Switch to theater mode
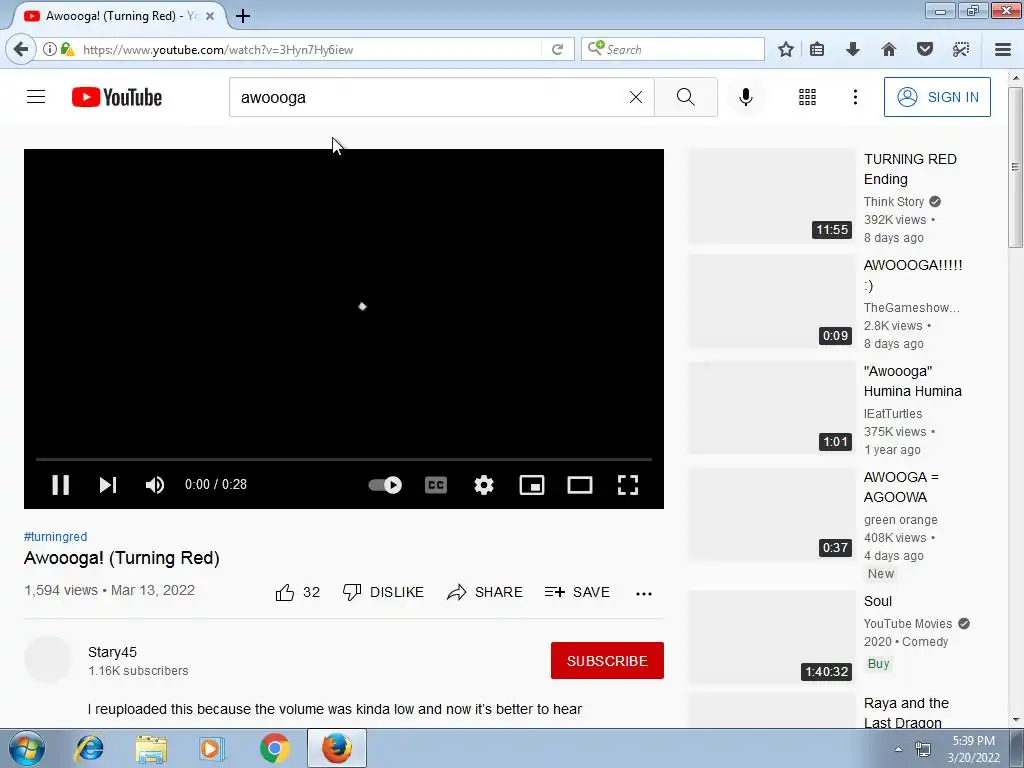This screenshot has height=768, width=1024. (x=580, y=485)
